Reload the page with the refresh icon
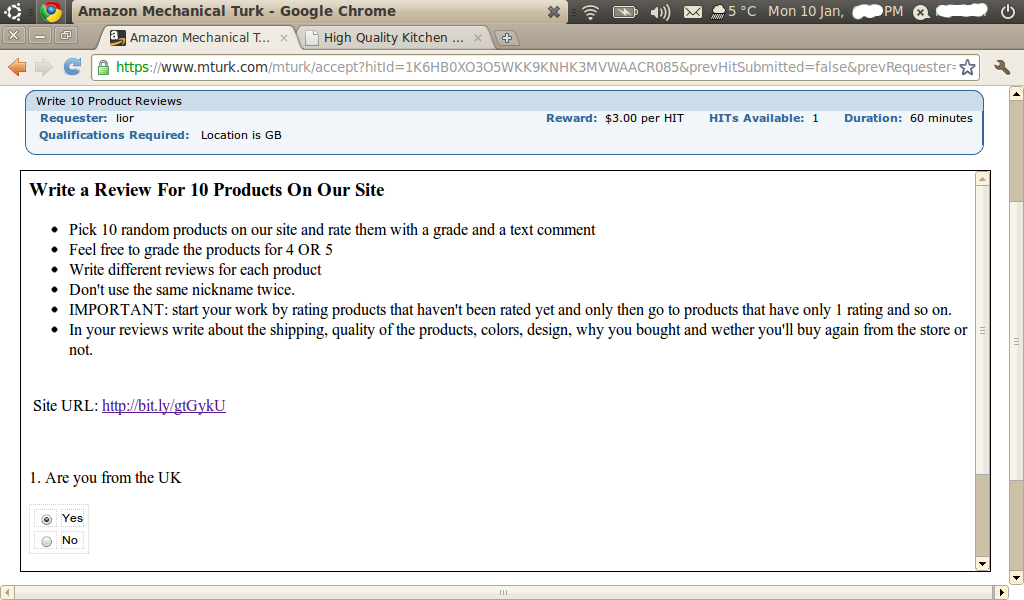Image resolution: width=1024 pixels, height=600 pixels. click(x=72, y=67)
